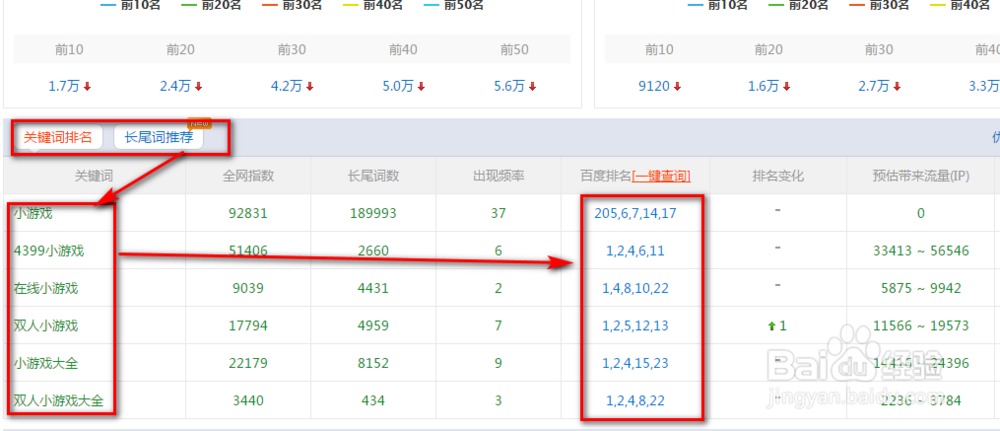Click long-tail count 2660

373,251
